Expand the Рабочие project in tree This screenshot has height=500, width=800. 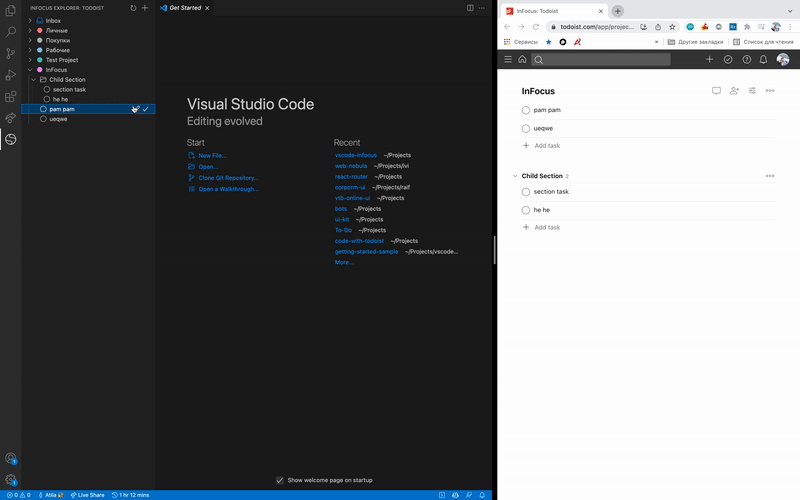(x=30, y=50)
